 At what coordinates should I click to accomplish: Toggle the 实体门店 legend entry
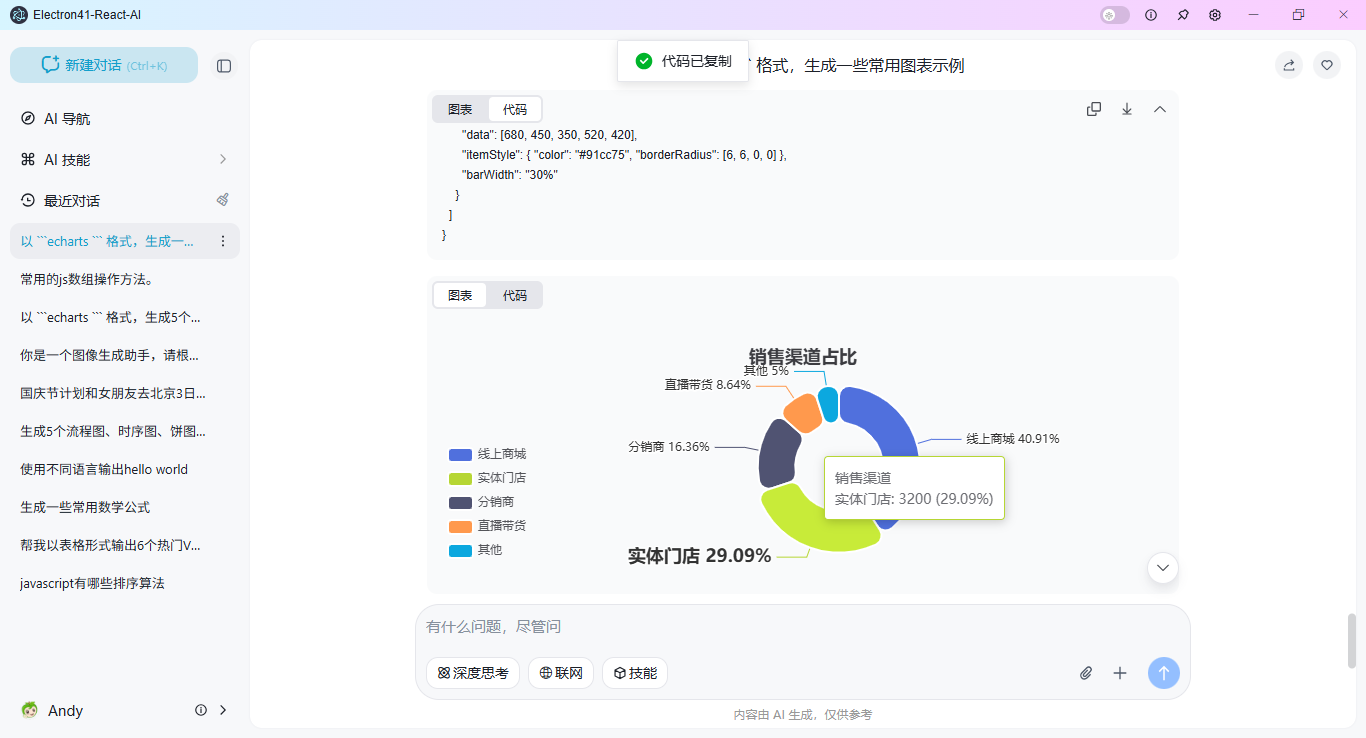coord(487,478)
